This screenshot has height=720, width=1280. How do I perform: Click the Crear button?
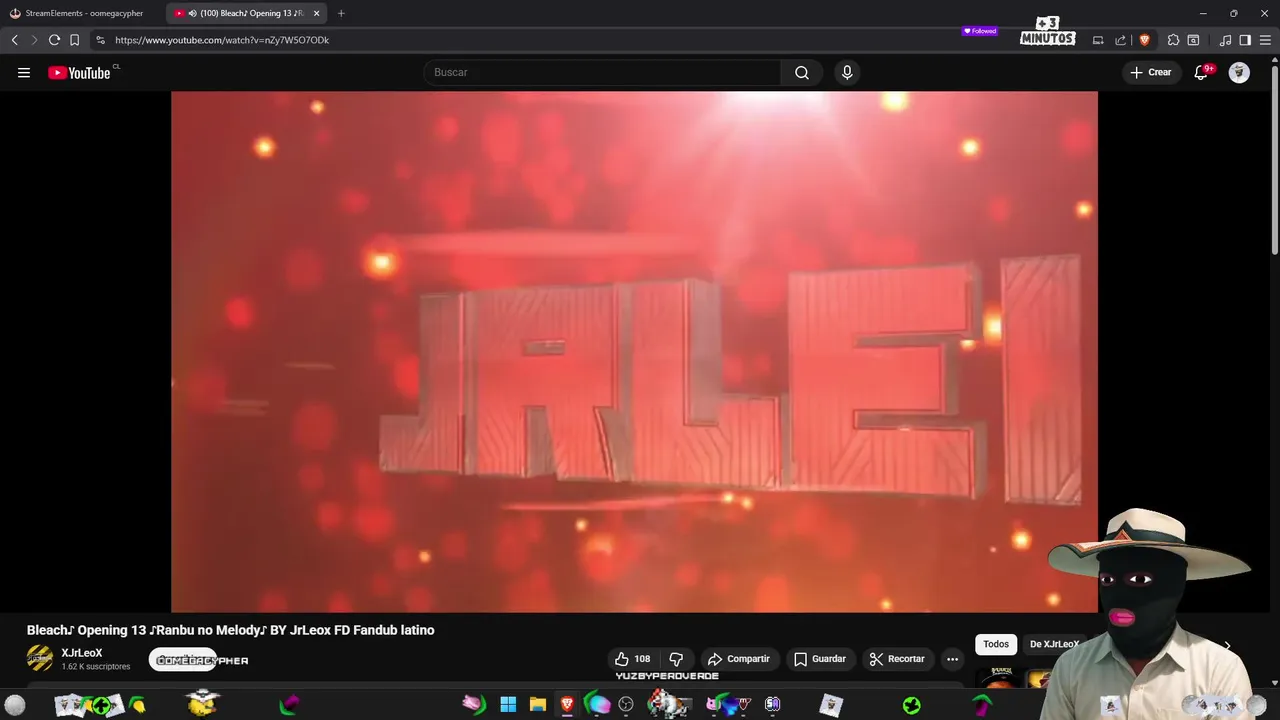pyautogui.click(x=1151, y=72)
